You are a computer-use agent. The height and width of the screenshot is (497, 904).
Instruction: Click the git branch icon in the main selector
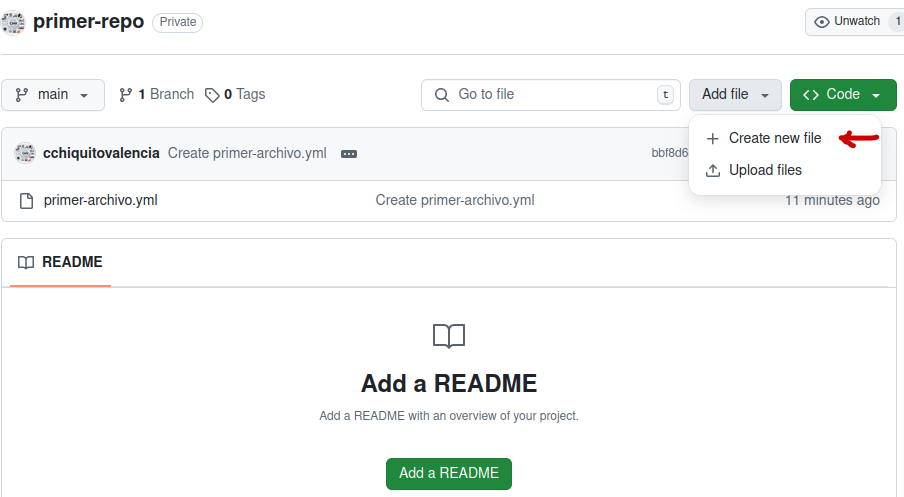pyautogui.click(x=22, y=95)
